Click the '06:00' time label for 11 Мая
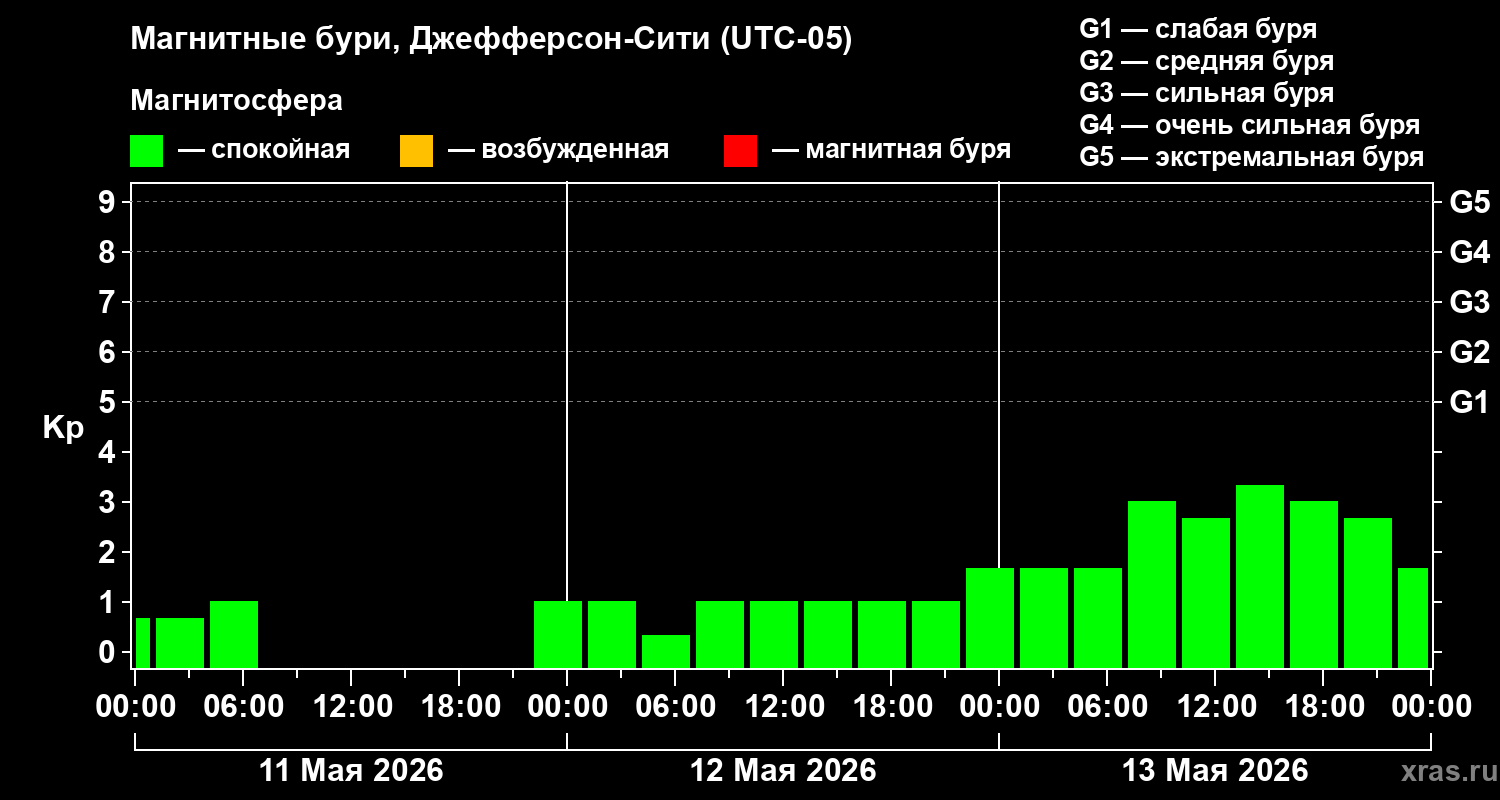Image resolution: width=1500 pixels, height=800 pixels. [x=243, y=707]
